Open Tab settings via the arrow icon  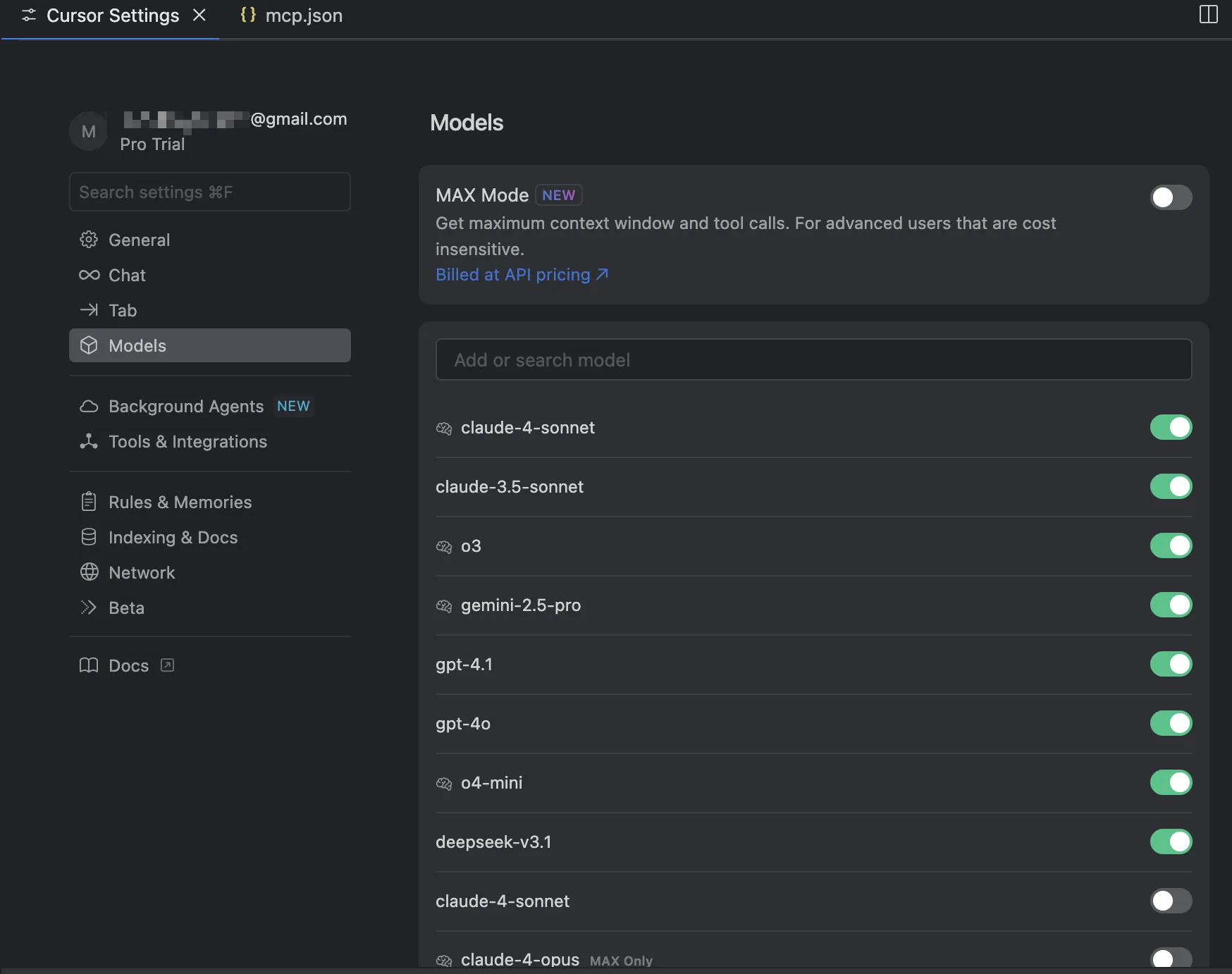pos(89,310)
